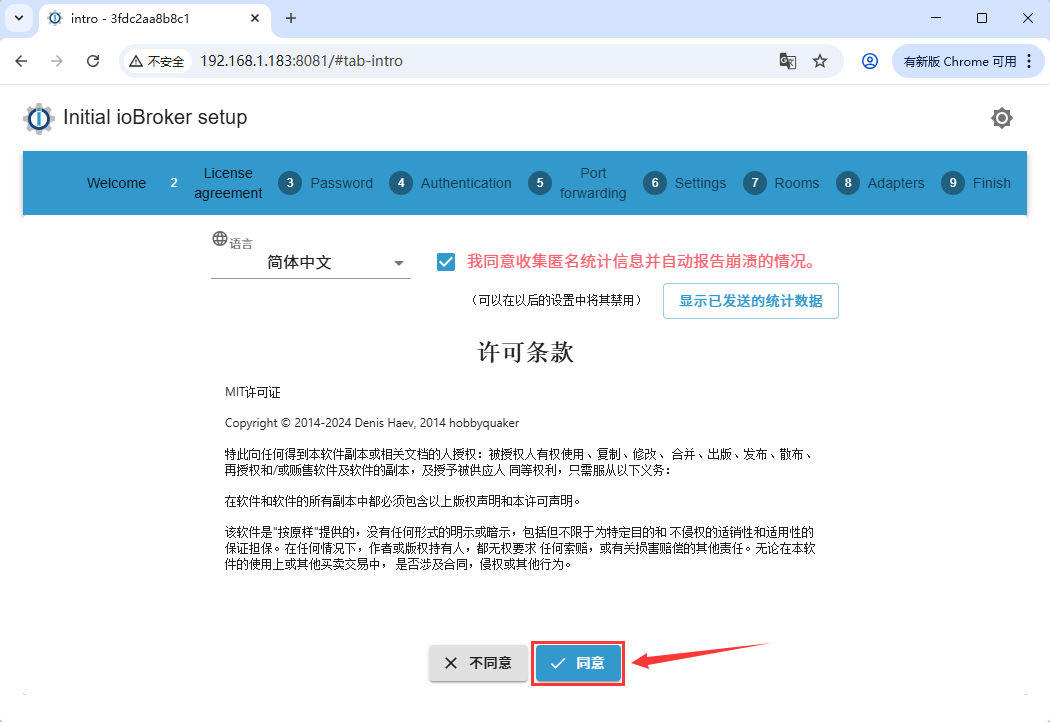Click the ioBroker logo icon
The image size is (1050, 722).
(x=39, y=118)
